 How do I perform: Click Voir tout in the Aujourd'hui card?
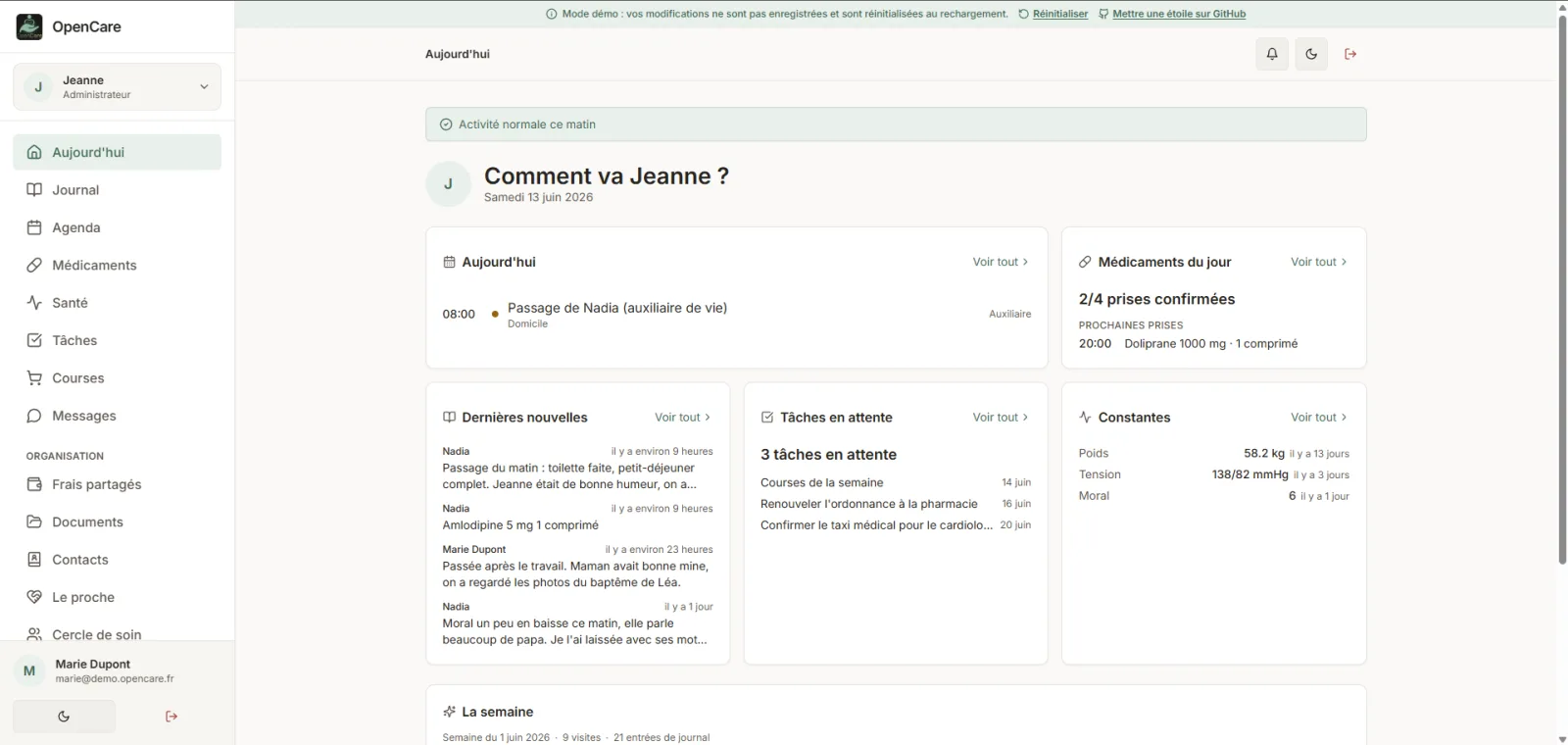point(1000,262)
